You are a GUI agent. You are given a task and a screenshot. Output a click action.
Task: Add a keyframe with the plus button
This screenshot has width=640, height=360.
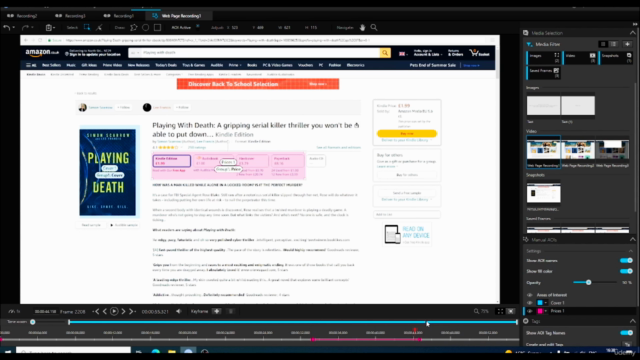tap(216, 311)
